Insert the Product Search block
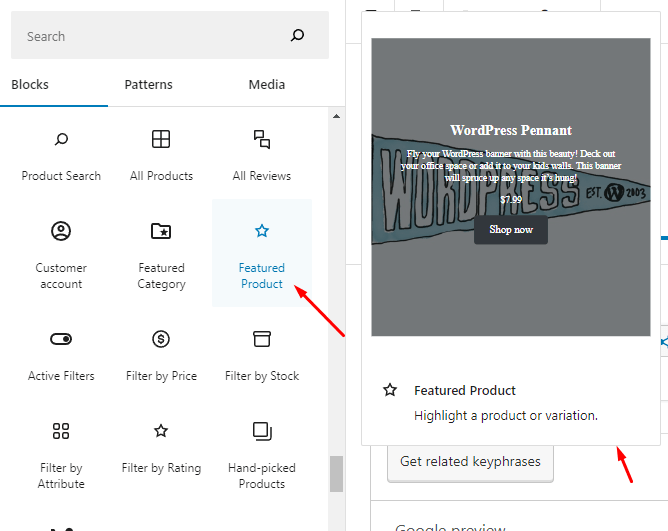 [61, 154]
